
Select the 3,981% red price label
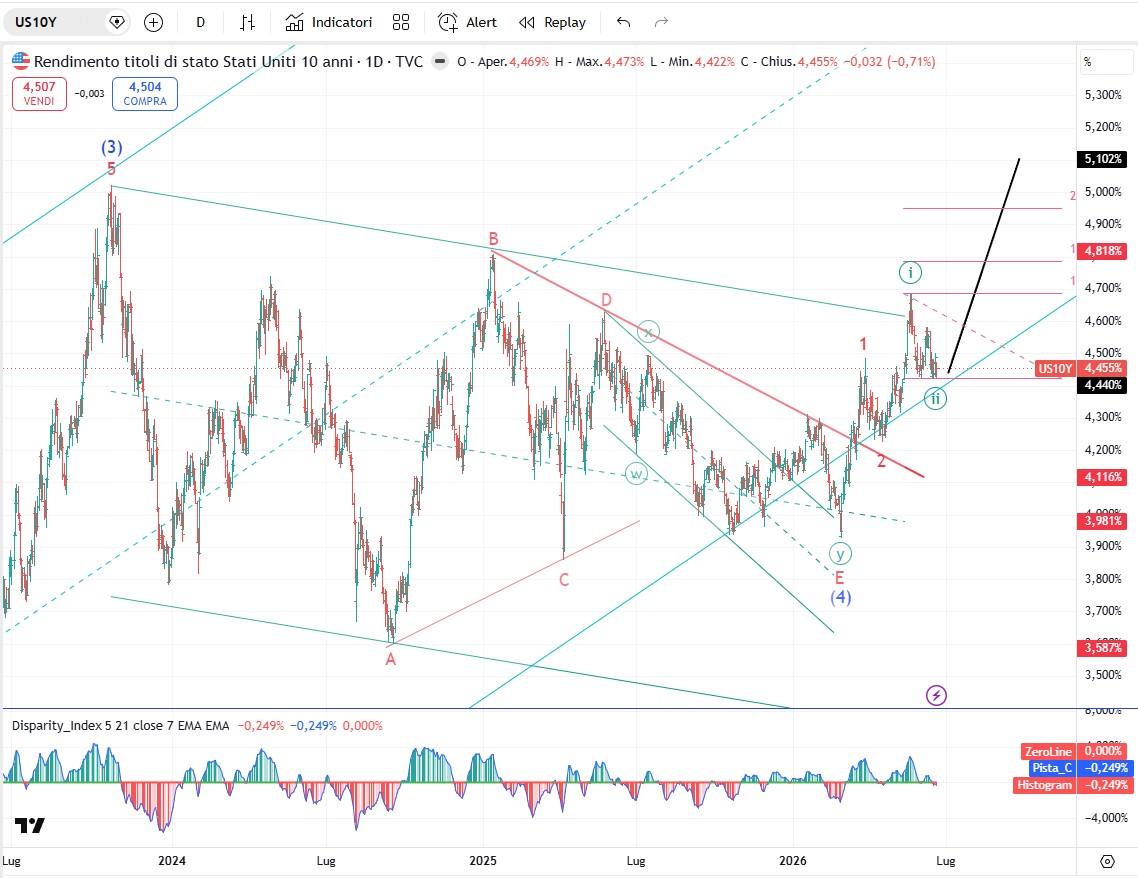point(1103,521)
